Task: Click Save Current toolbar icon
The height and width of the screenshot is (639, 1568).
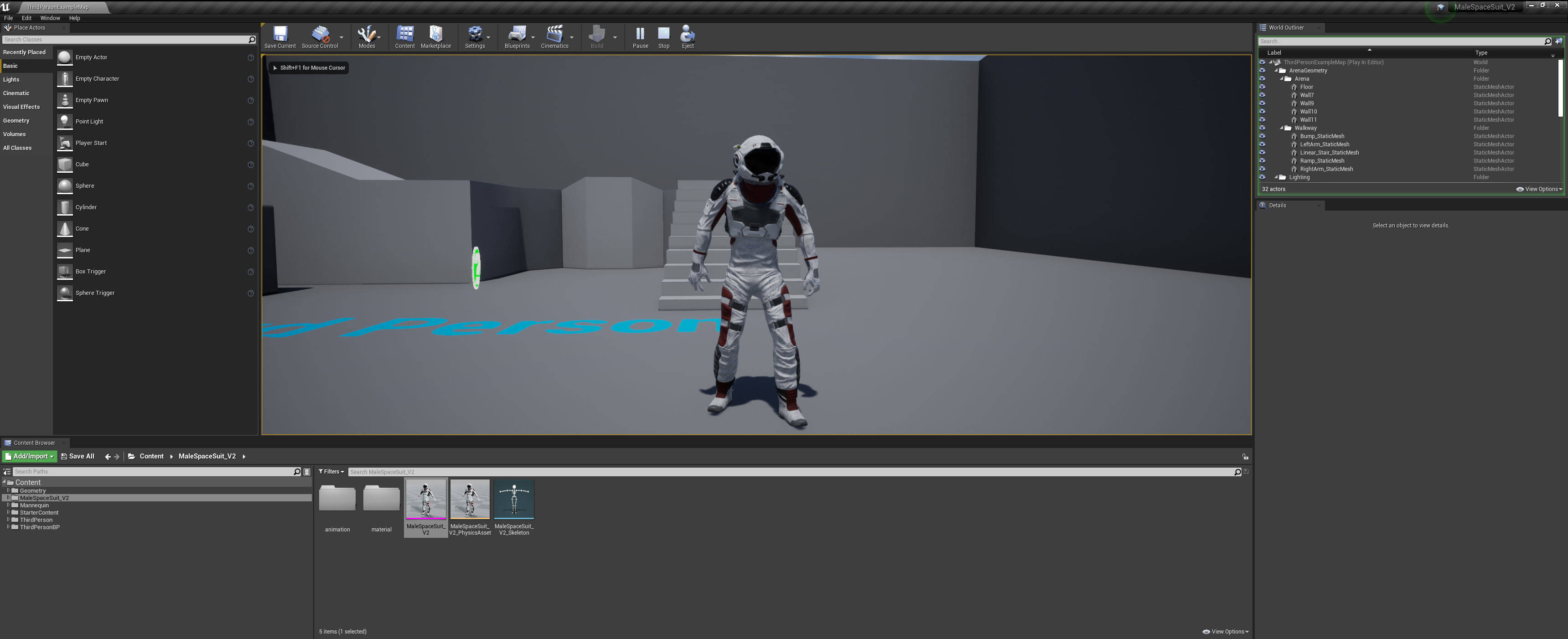Action: point(280,37)
